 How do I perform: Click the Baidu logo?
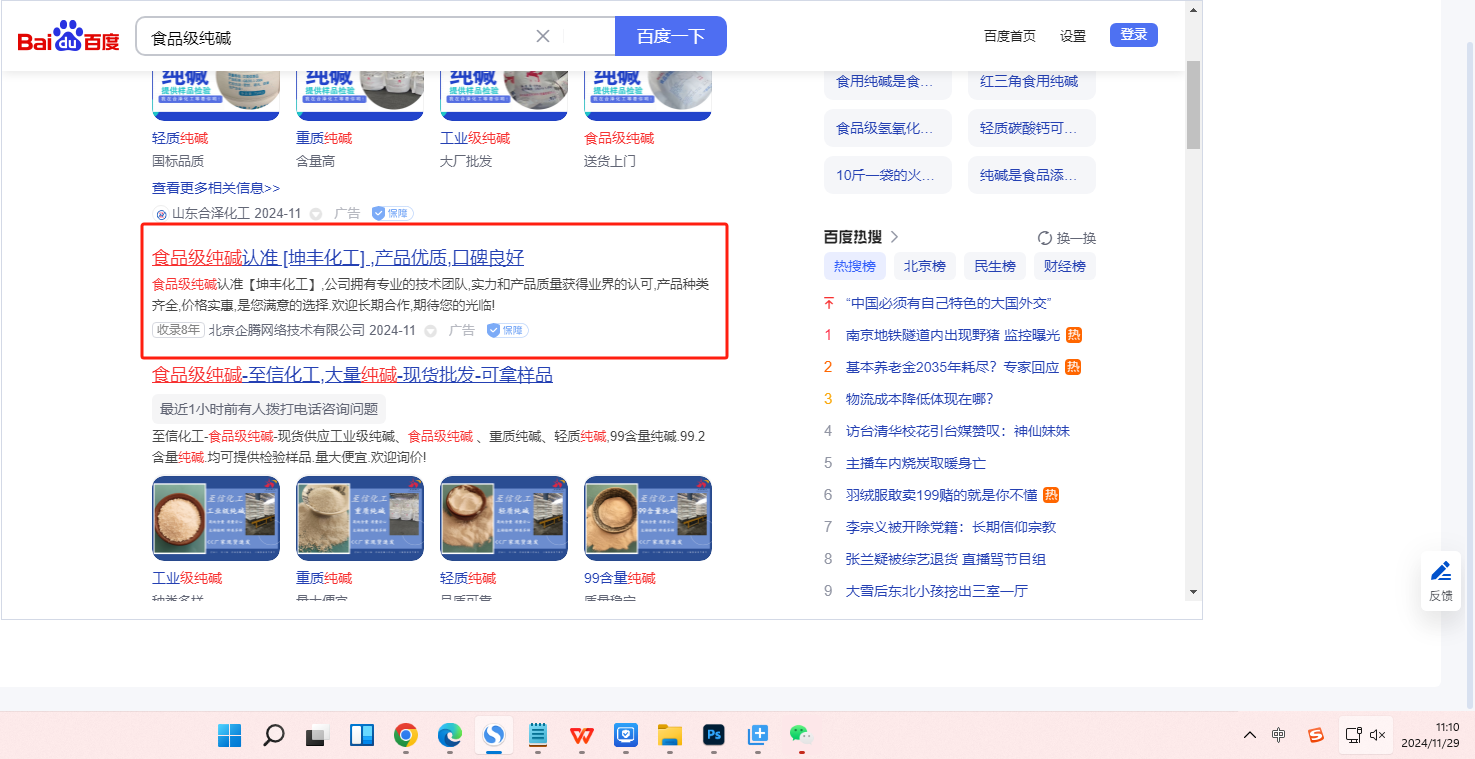coord(68,37)
